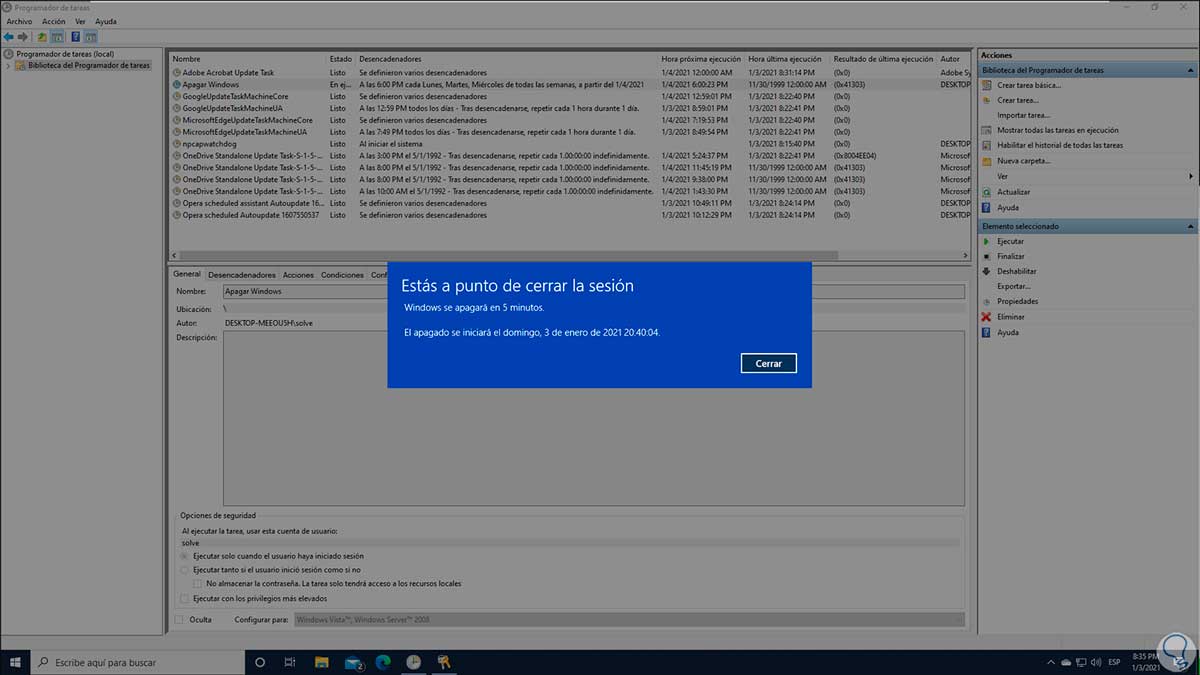1200x675 pixels.
Task: Collapse the Elemento seleccionado actions section
Action: [1190, 226]
